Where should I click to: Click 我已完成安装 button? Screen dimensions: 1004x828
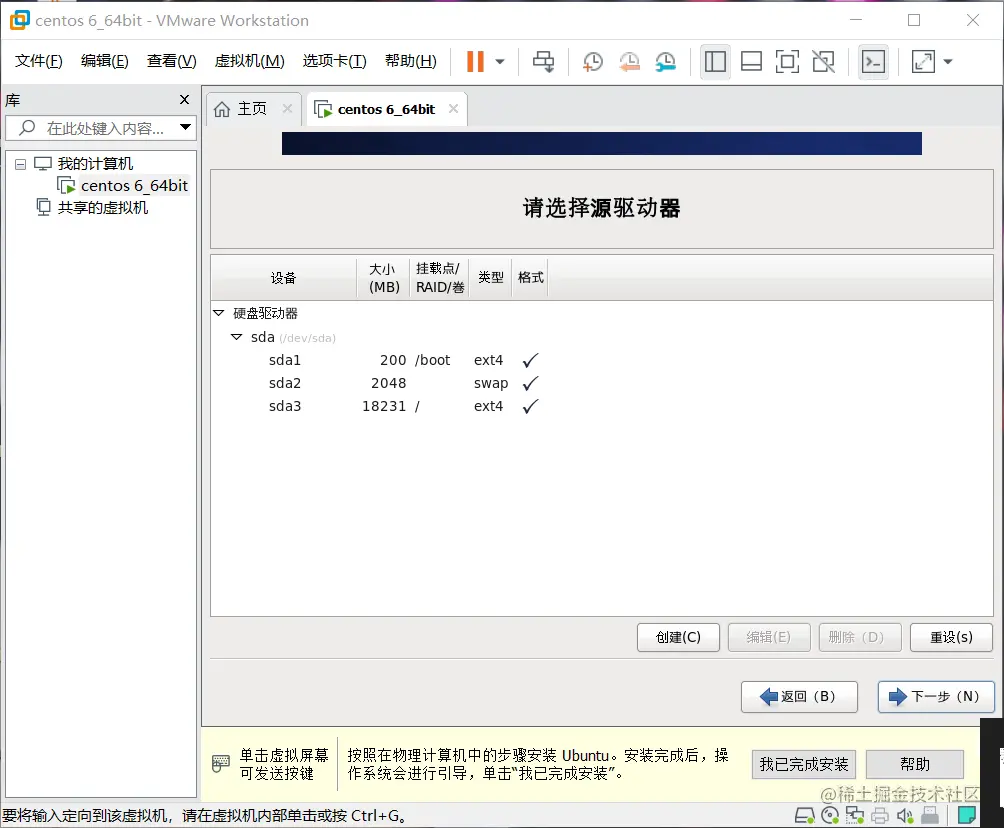coord(804,765)
